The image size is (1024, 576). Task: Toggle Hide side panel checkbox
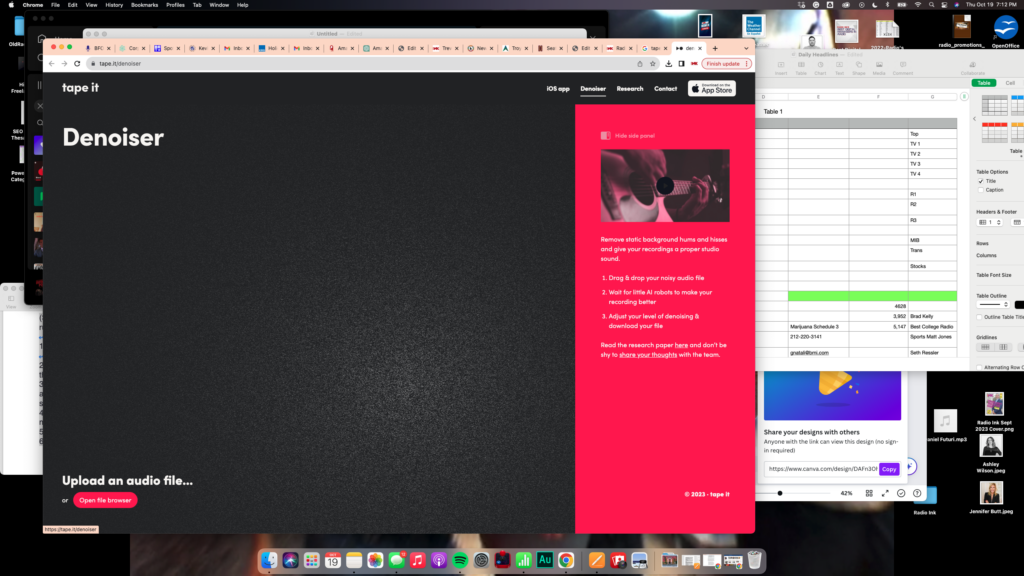click(605, 136)
